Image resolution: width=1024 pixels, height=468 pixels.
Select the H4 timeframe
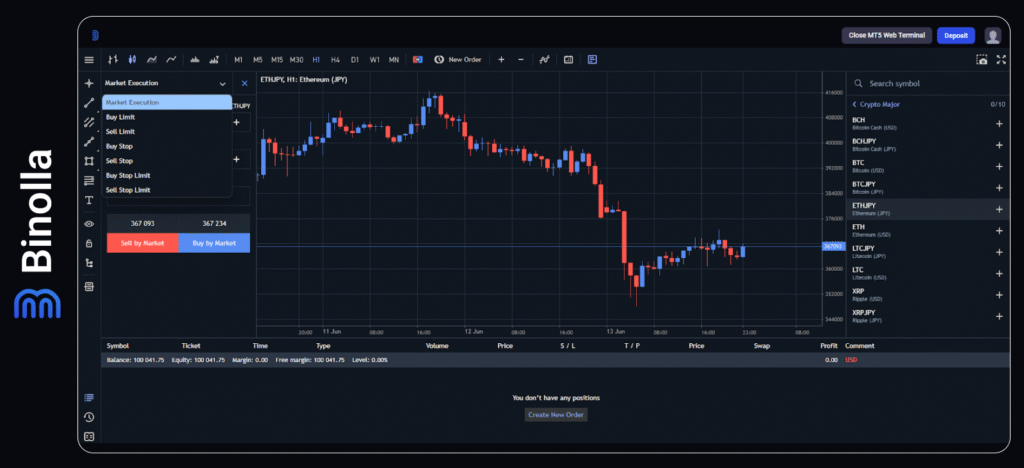pyautogui.click(x=335, y=60)
